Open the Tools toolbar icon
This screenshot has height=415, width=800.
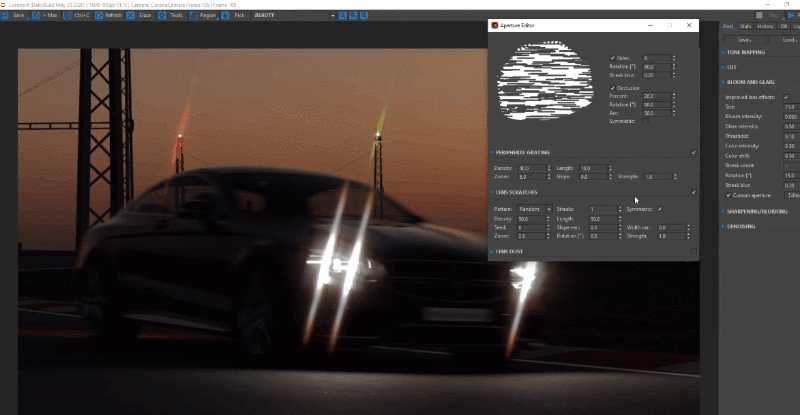[163, 16]
